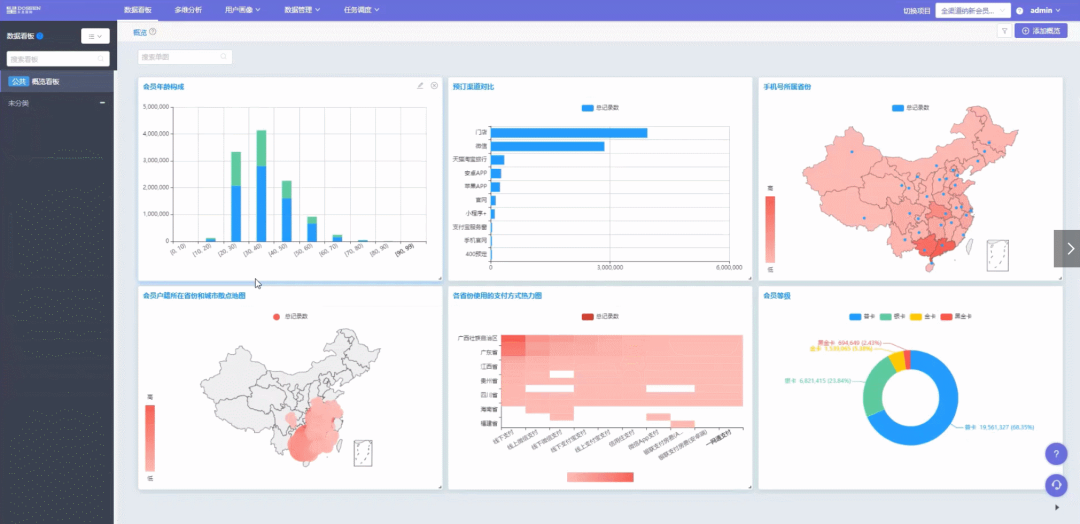Image resolution: width=1080 pixels, height=524 pixels.
Task: Click the resize handle corner of 预订渠道对比 card
Action: coord(749,277)
